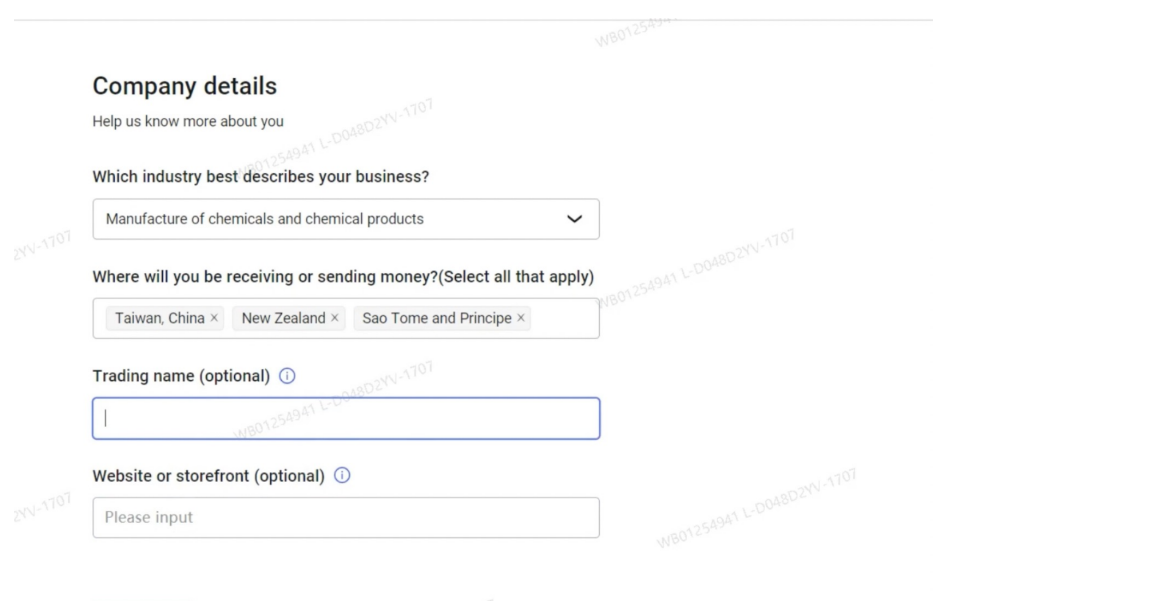The width and height of the screenshot is (1159, 601).
Task: Click the 'Taiwan, China' tag label
Action: click(160, 318)
